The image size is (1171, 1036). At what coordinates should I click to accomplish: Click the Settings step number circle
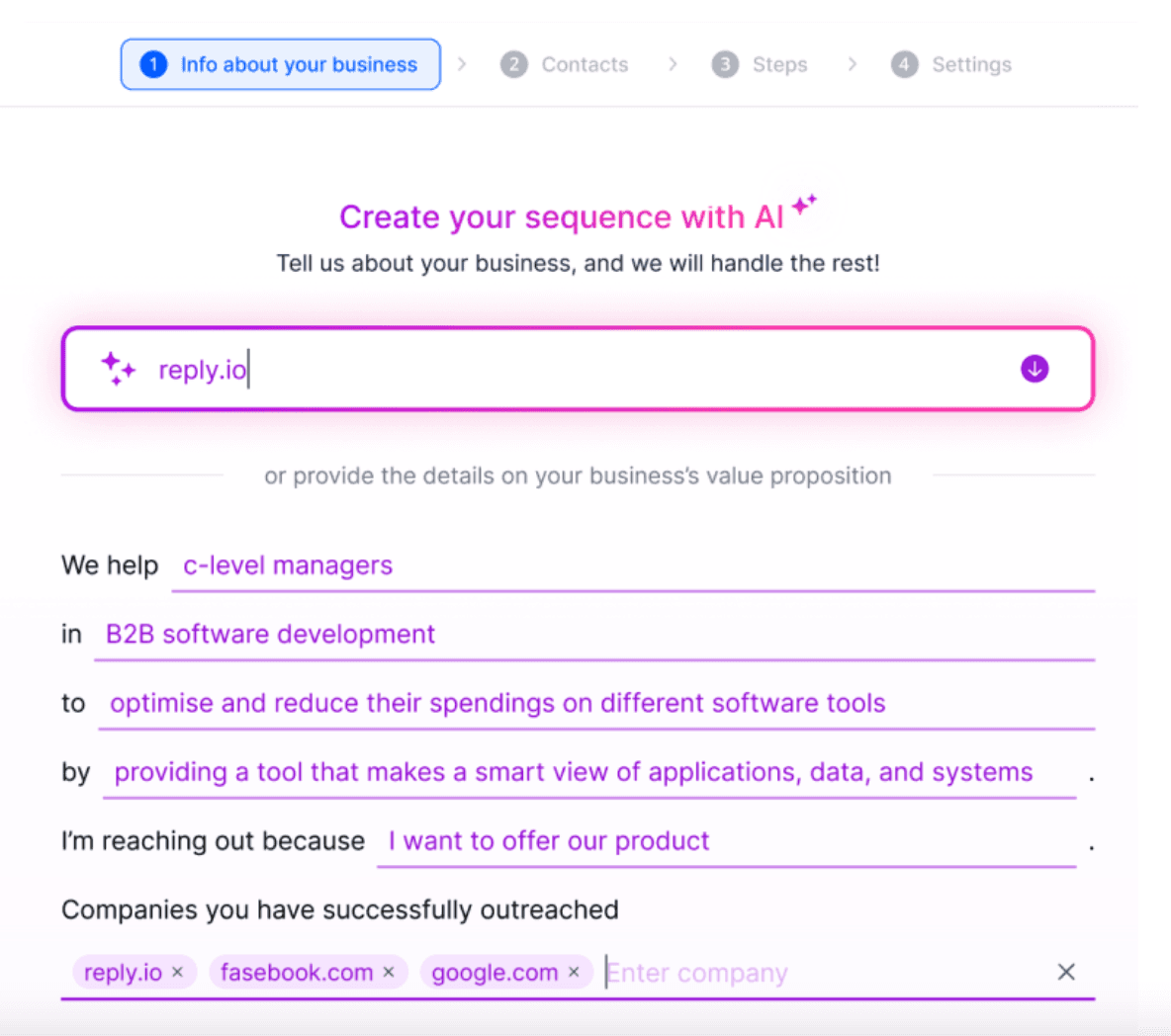click(903, 64)
